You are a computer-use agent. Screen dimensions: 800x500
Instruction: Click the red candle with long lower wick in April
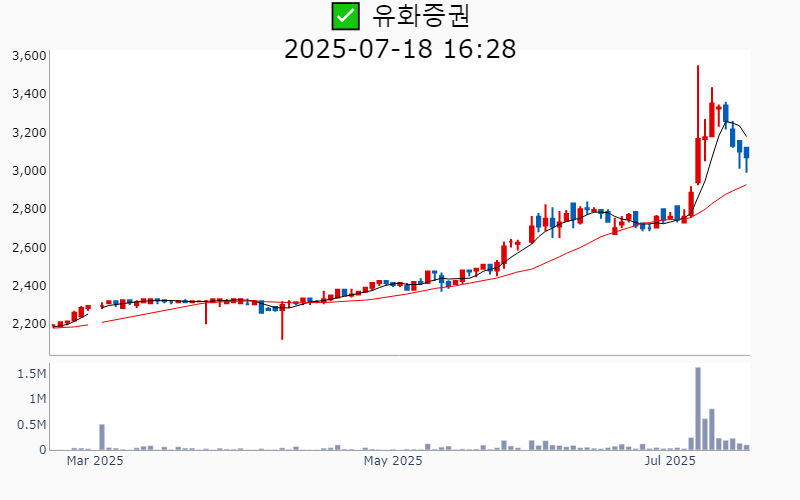click(x=282, y=321)
